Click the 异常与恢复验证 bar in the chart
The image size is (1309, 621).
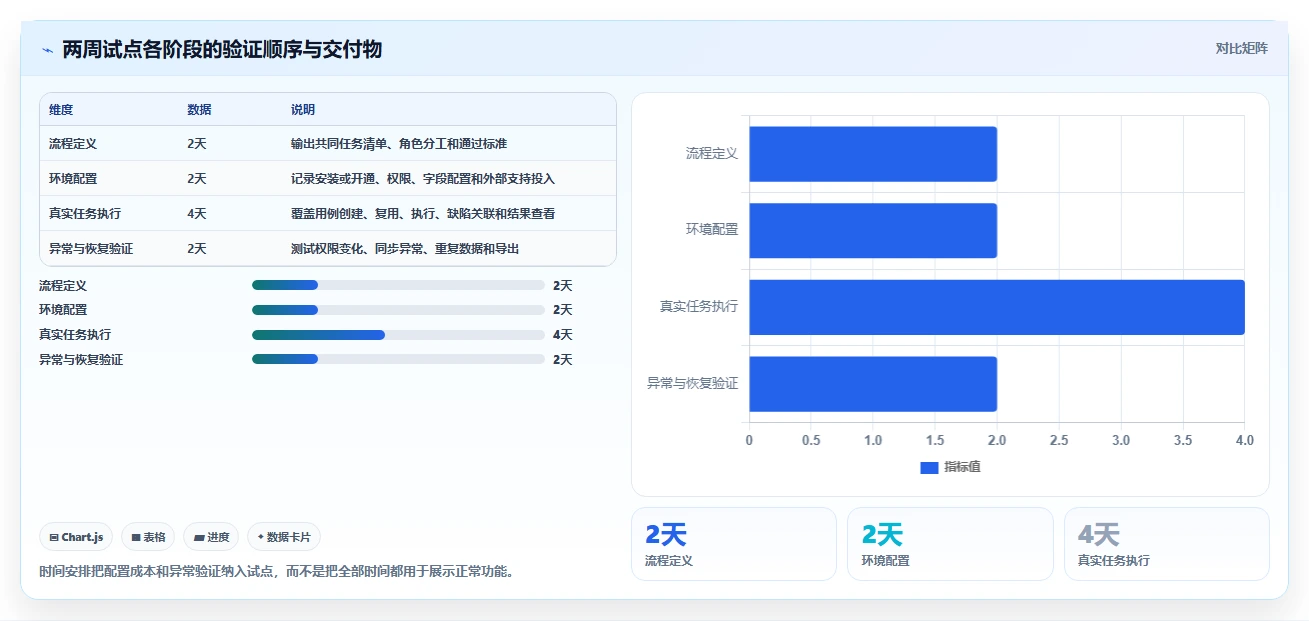(x=873, y=384)
